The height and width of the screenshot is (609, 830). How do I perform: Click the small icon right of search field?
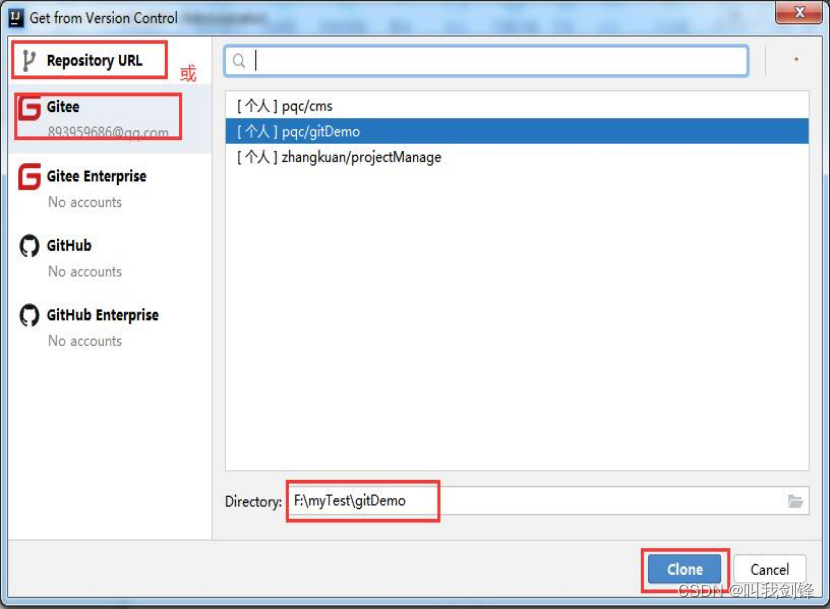796,60
